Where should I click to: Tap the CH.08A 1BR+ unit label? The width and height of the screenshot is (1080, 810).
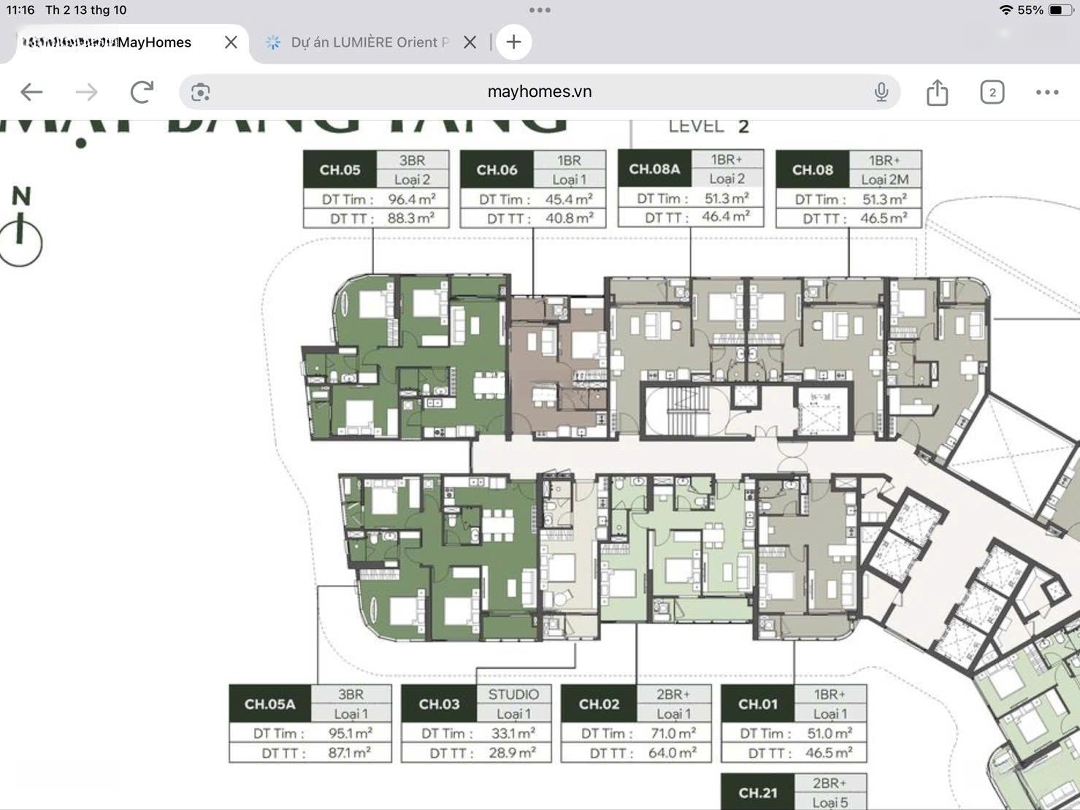[x=691, y=187]
